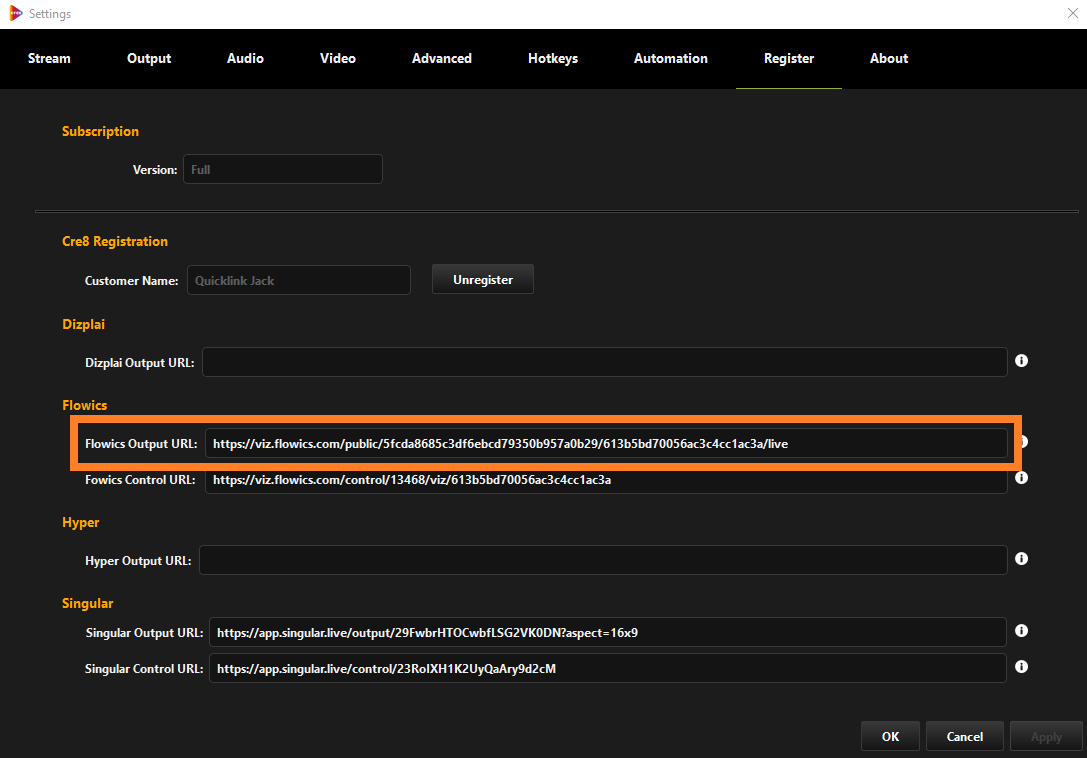Click the Dizplai section heading
Viewport: 1087px width, 758px height.
coord(83,324)
